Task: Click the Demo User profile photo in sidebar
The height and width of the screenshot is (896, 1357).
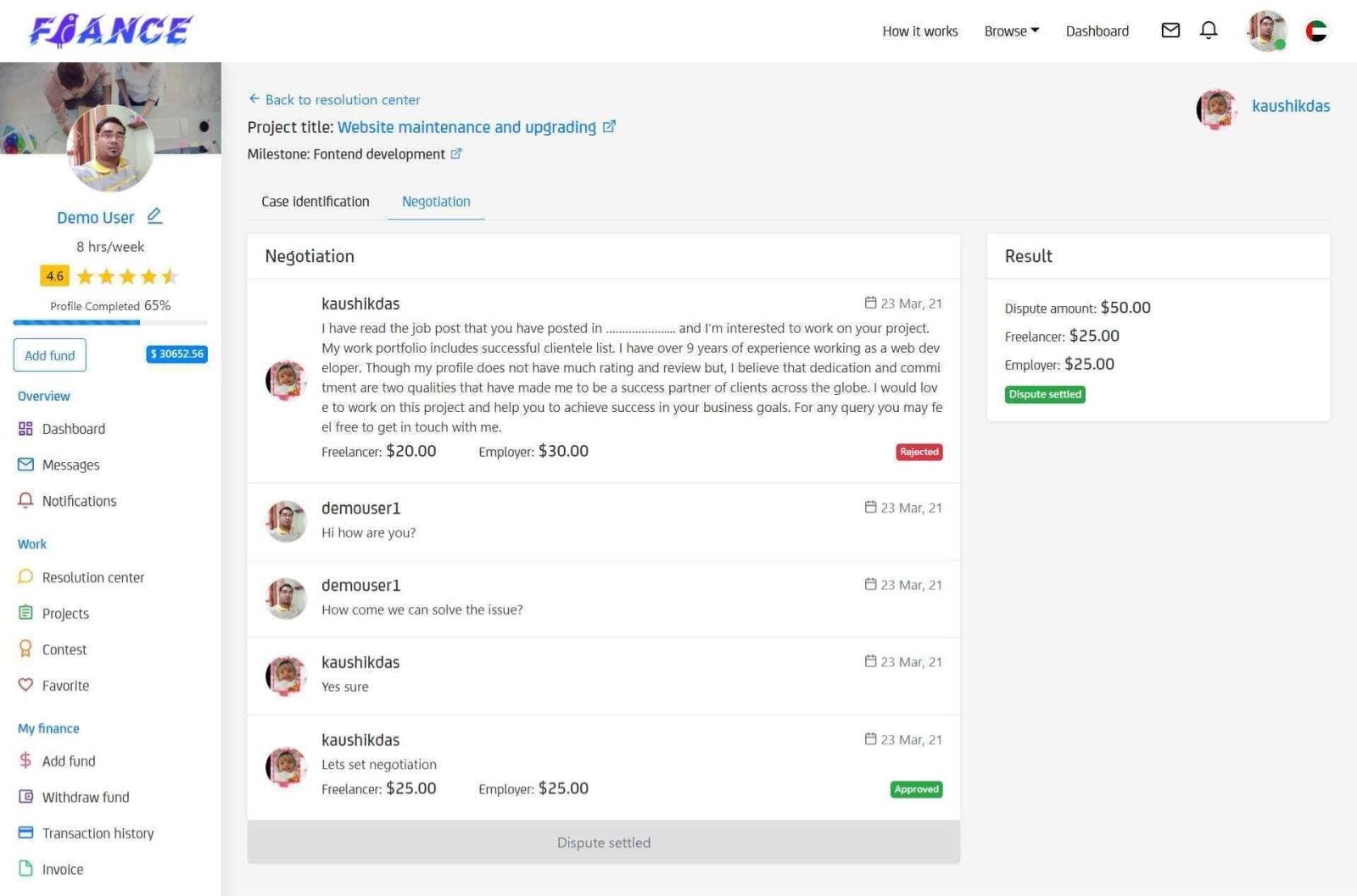Action: (x=110, y=148)
